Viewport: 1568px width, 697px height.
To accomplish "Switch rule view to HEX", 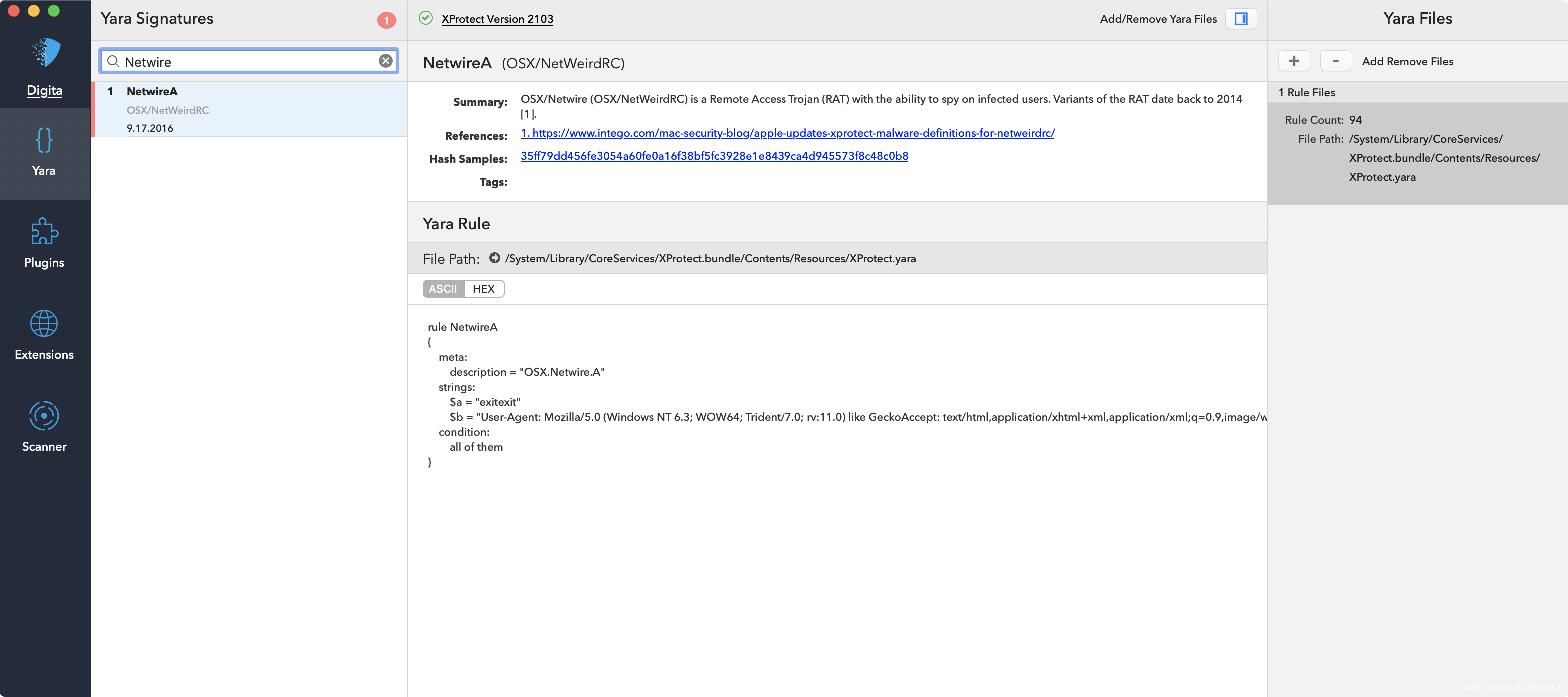I will coord(483,289).
